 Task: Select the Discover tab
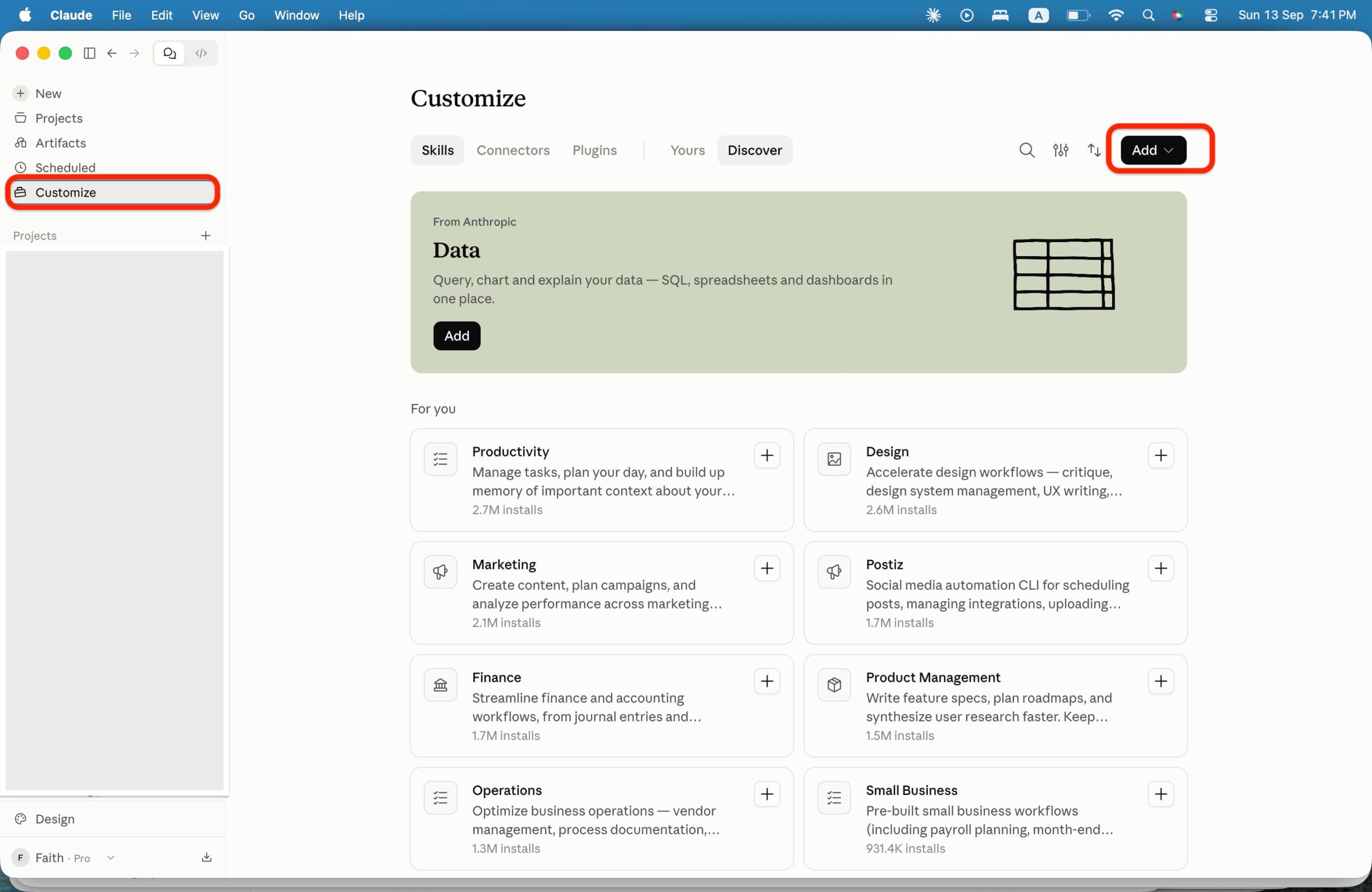755,150
